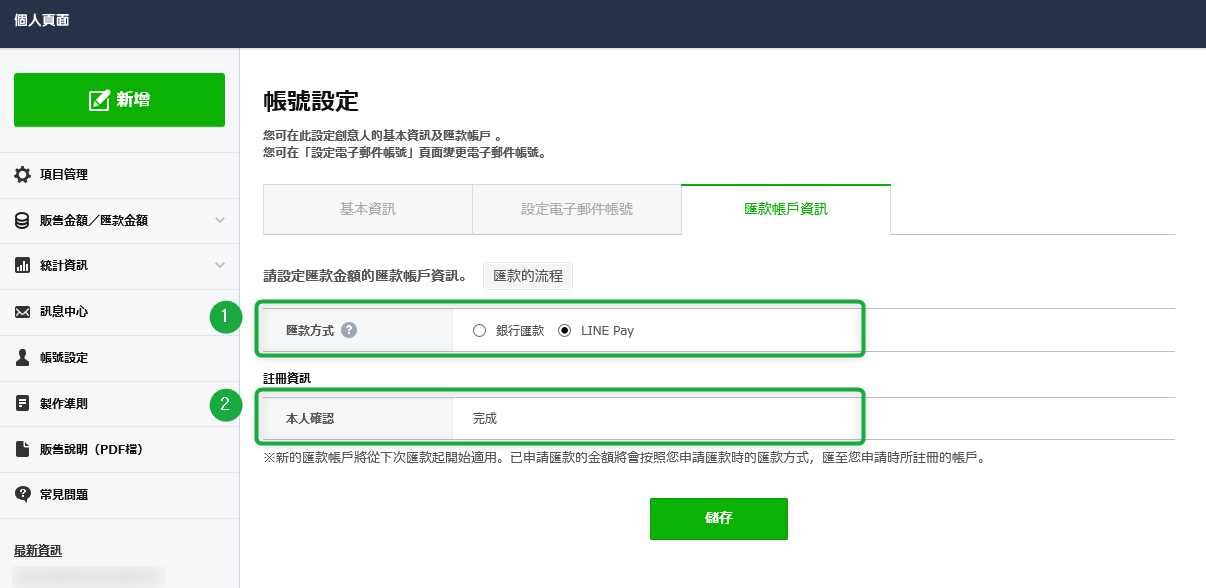Select the 帳號設定 person icon
The height and width of the screenshot is (588, 1206).
pos(22,358)
